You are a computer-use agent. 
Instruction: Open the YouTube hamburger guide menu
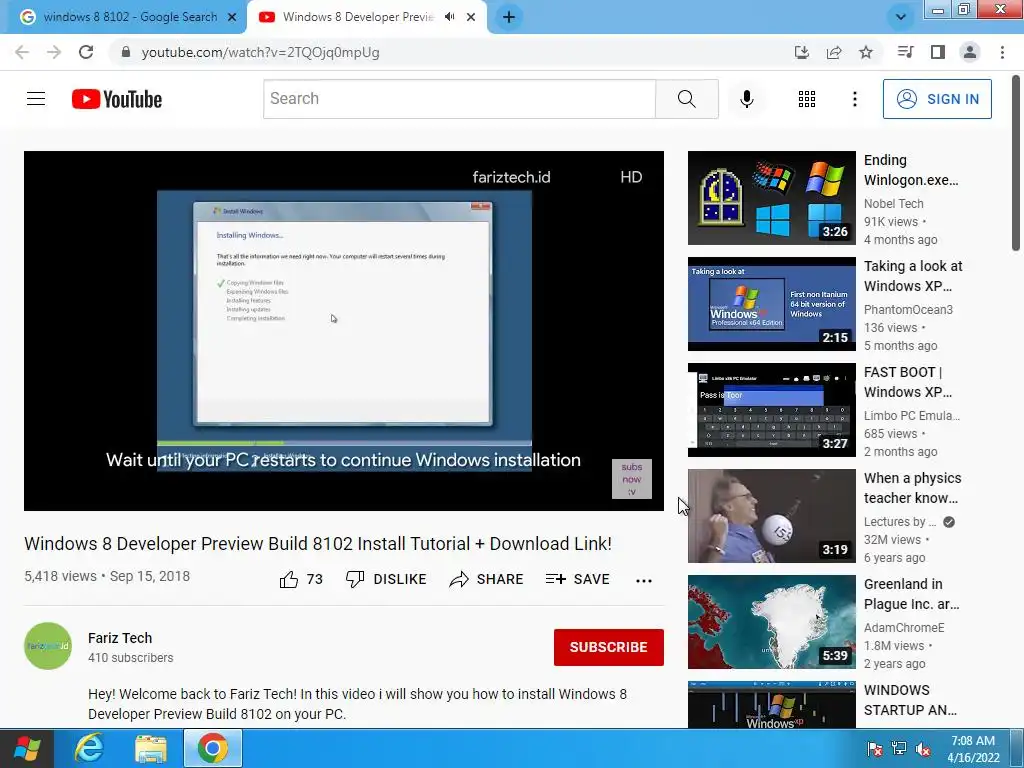36,99
